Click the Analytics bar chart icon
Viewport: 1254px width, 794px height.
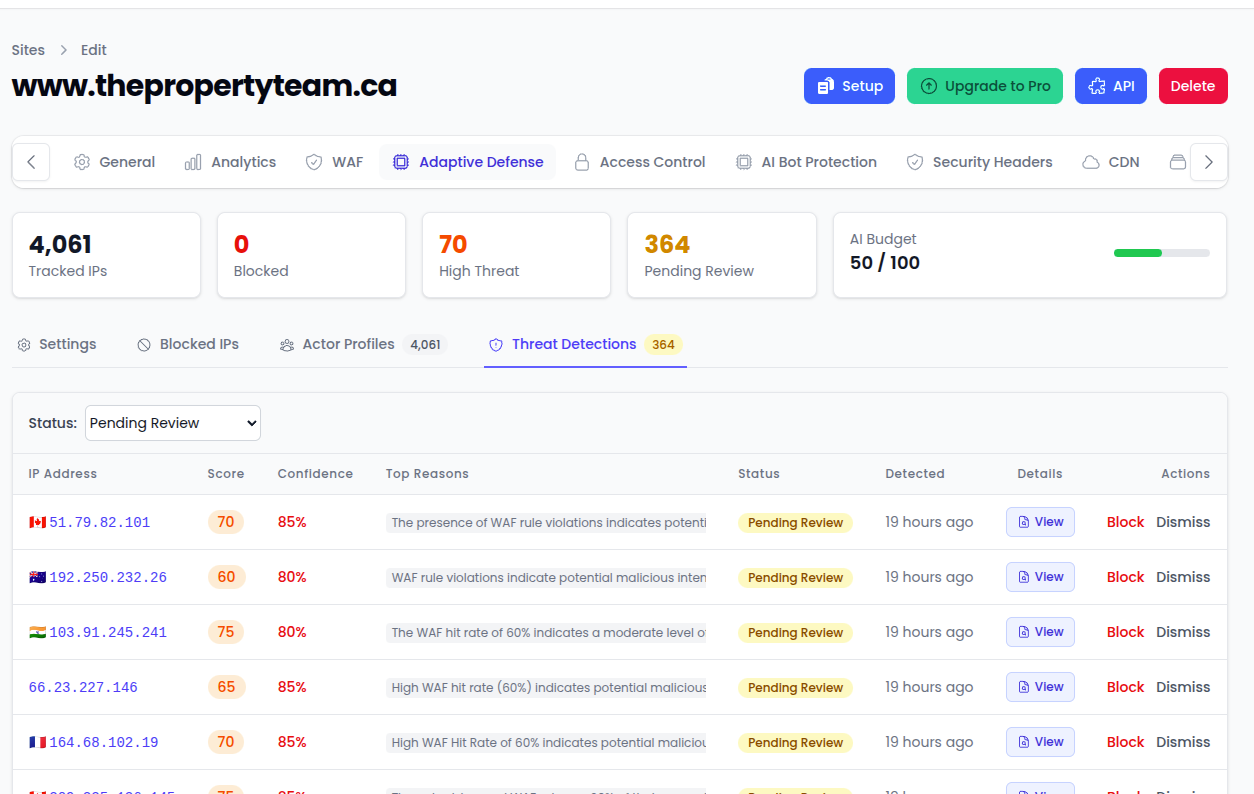(x=193, y=162)
